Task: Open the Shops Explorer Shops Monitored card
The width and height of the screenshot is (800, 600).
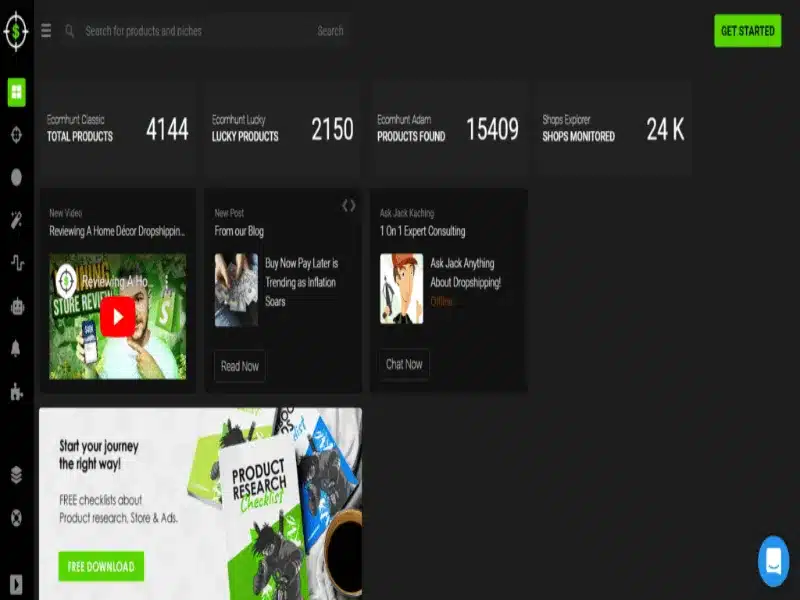Action: click(614, 128)
